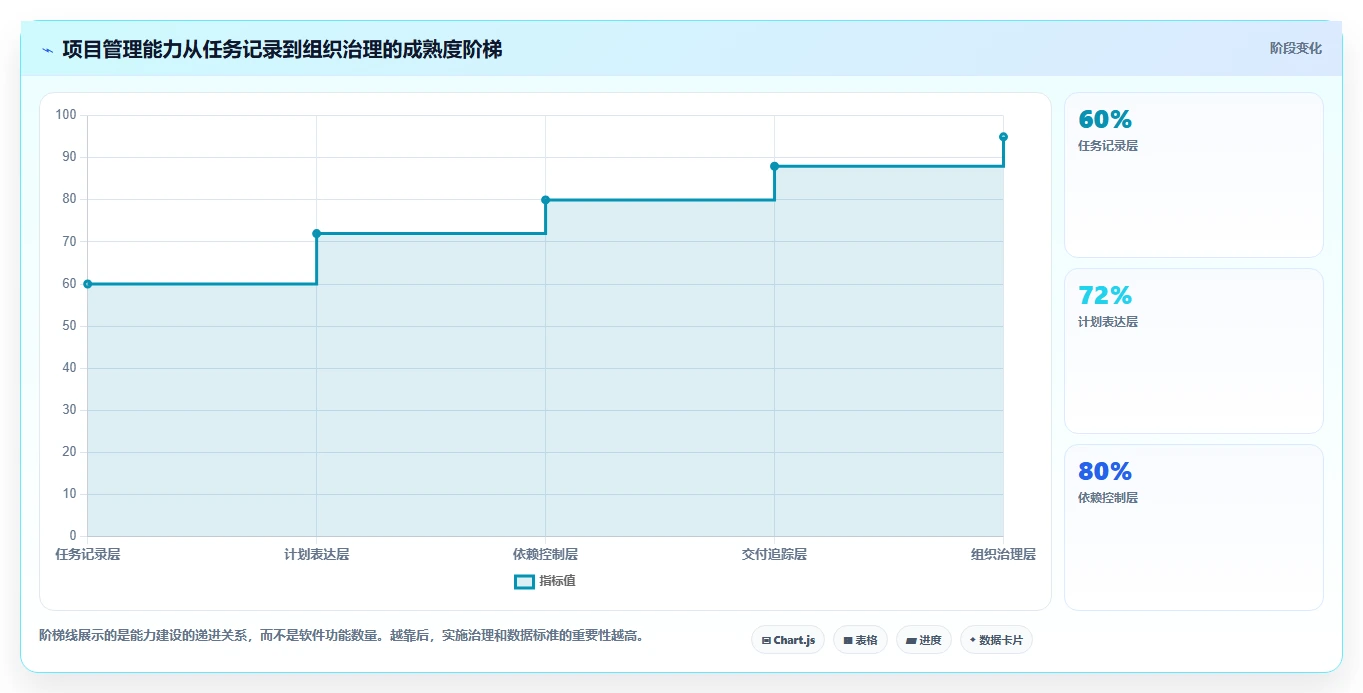
Task: Click the 进度 tag
Action: pyautogui.click(x=924, y=640)
